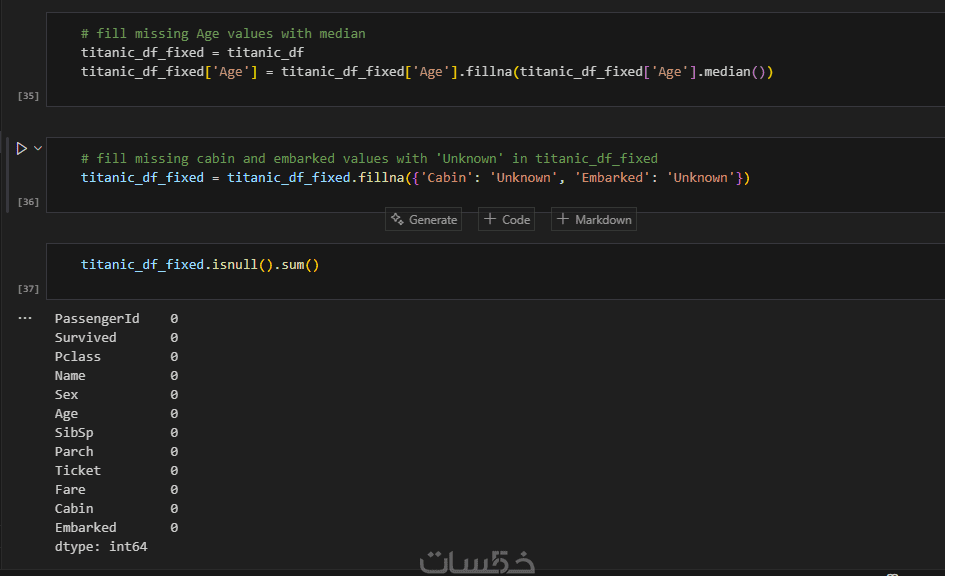The image size is (956, 586).
Task: Select the Survived output row
Action: click(116, 338)
